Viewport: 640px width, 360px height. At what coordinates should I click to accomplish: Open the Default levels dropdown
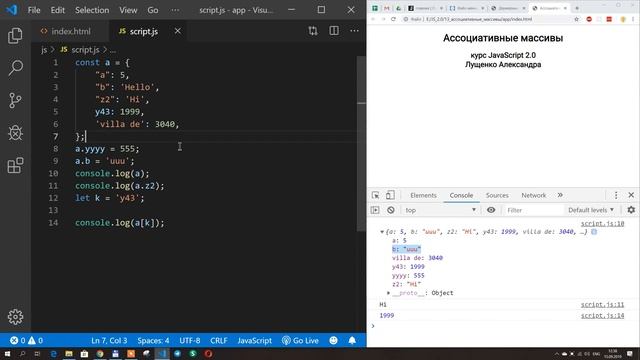click(591, 210)
